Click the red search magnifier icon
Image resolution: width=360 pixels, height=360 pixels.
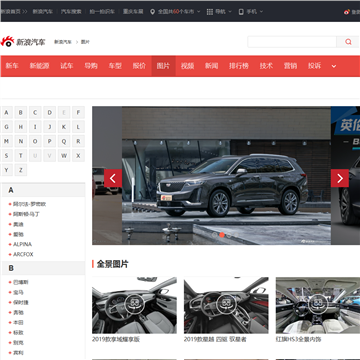348,42
